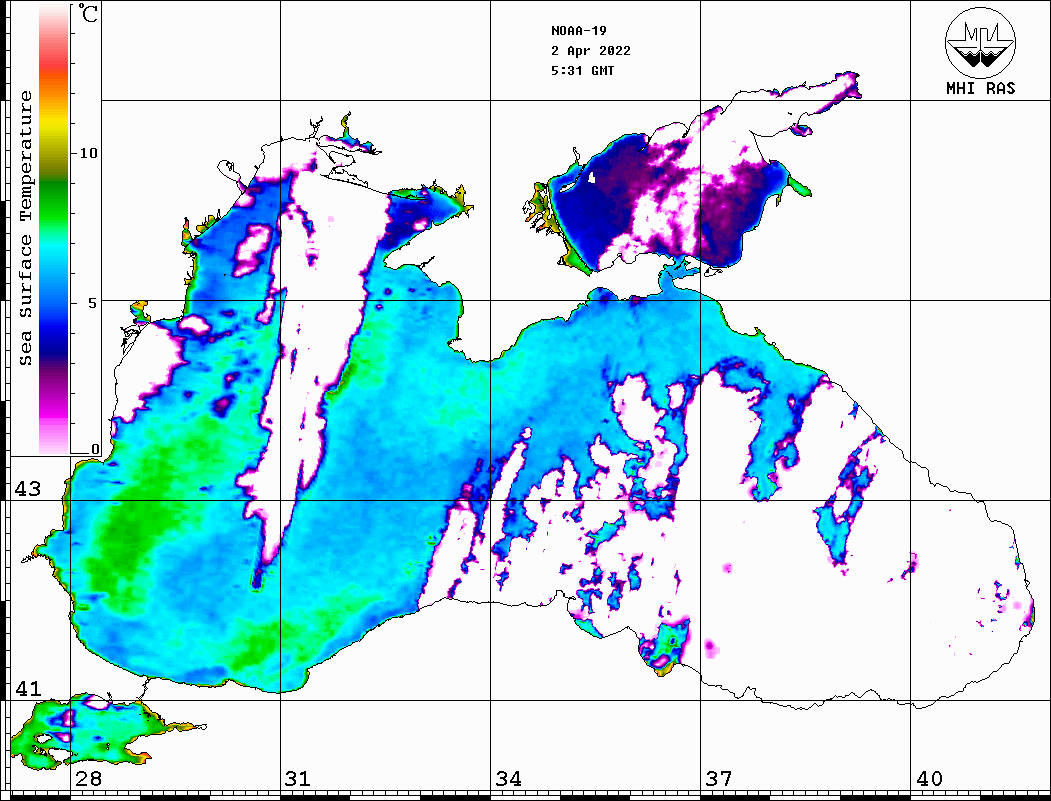The height and width of the screenshot is (801, 1051).
Task: Click the '5:31 GMT' time text
Action: pyautogui.click(x=582, y=70)
